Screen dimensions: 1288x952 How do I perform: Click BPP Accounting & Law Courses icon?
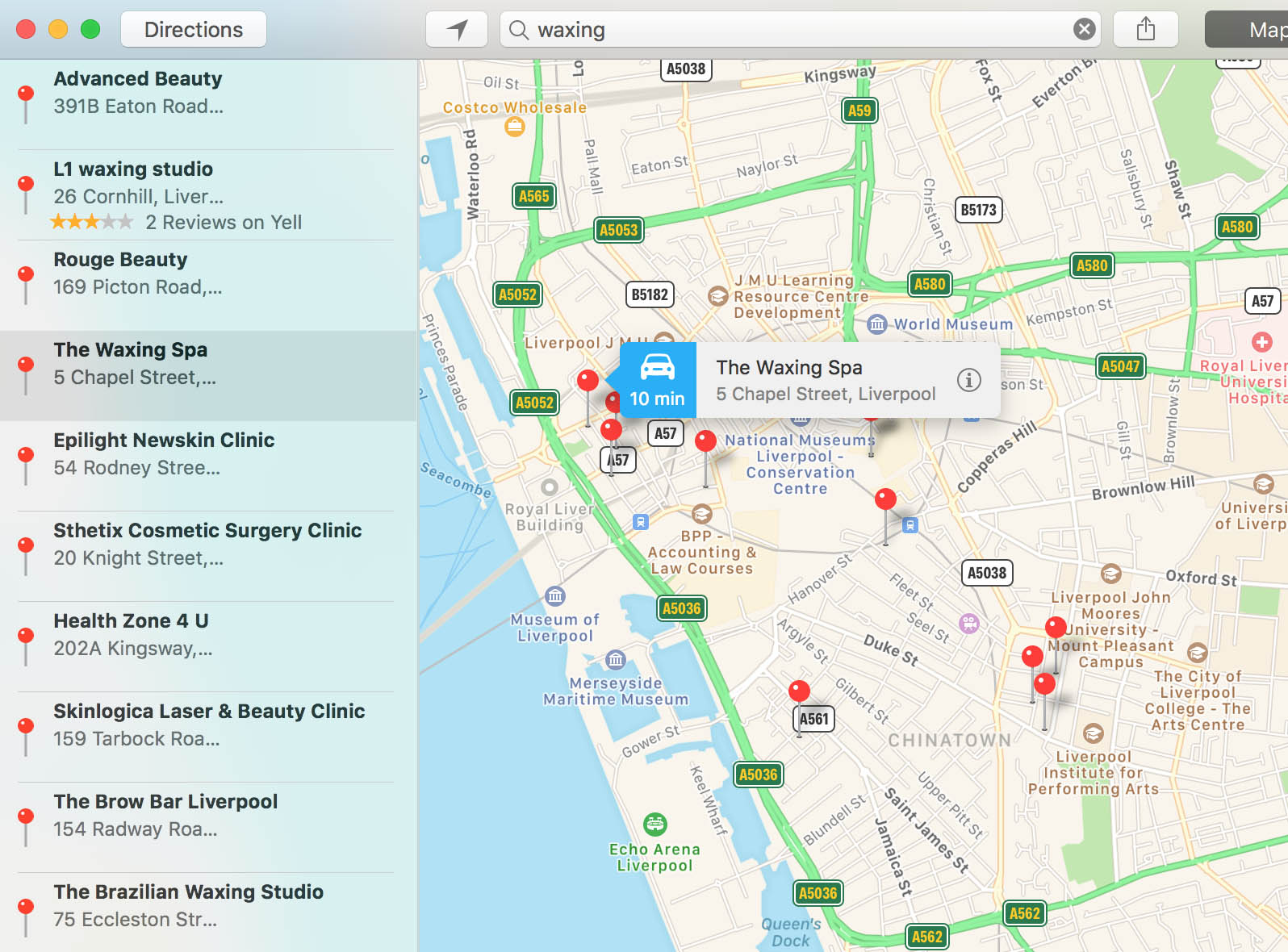click(x=702, y=514)
